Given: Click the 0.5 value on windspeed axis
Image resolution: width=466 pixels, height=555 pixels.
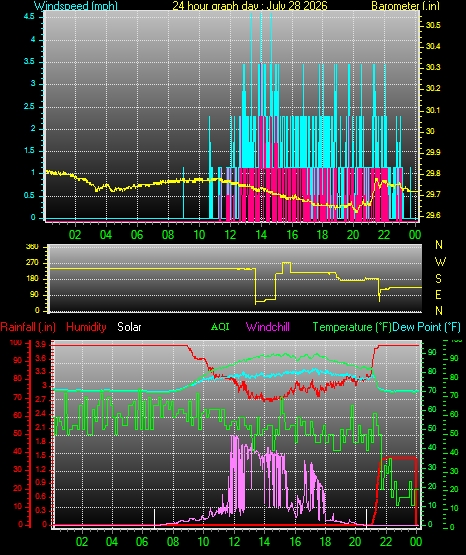Looking at the screenshot, I should point(29,195).
